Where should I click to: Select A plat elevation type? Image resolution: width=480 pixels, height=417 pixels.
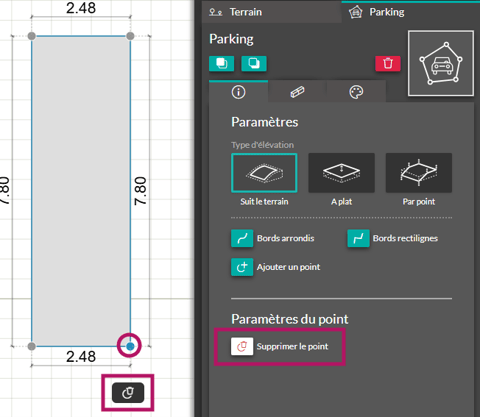(341, 173)
